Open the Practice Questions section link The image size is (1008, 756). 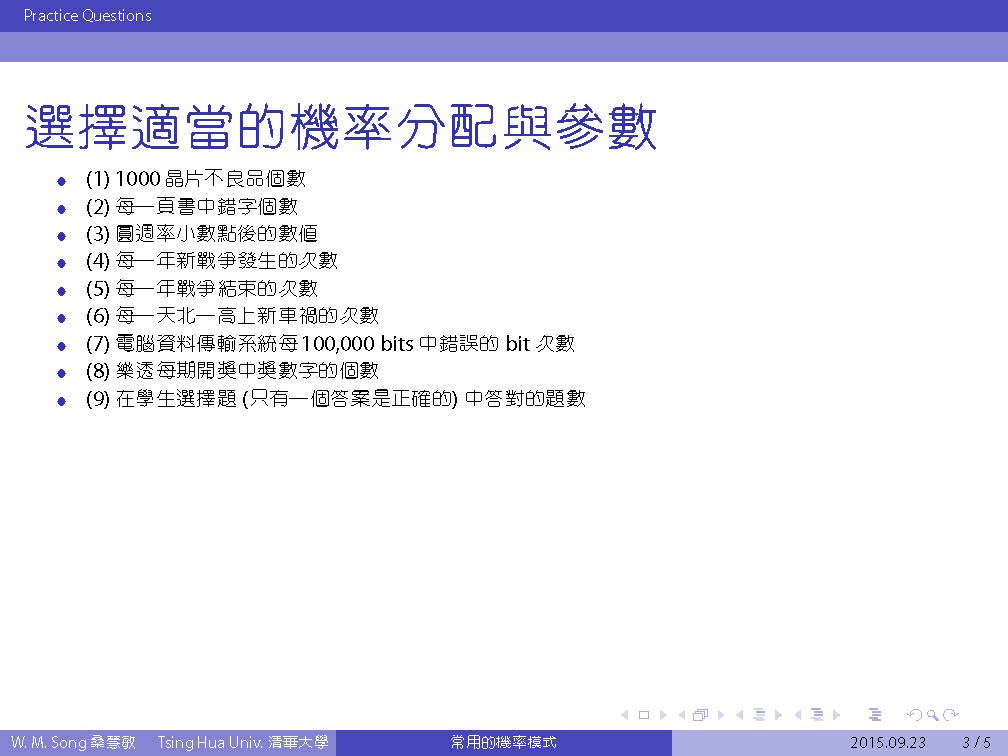click(x=87, y=16)
